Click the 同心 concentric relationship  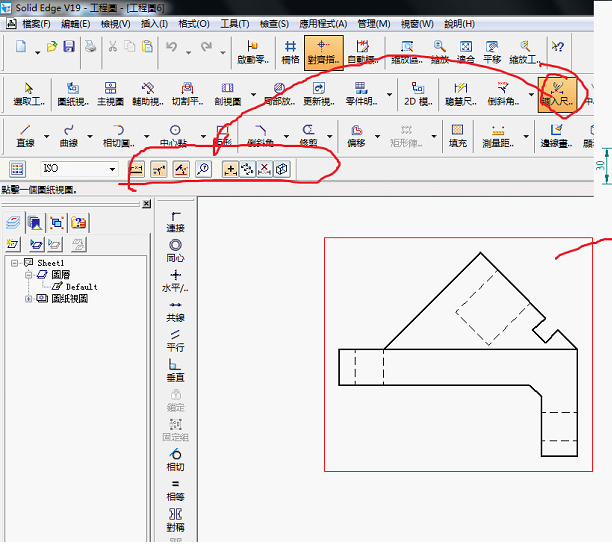coord(175,251)
